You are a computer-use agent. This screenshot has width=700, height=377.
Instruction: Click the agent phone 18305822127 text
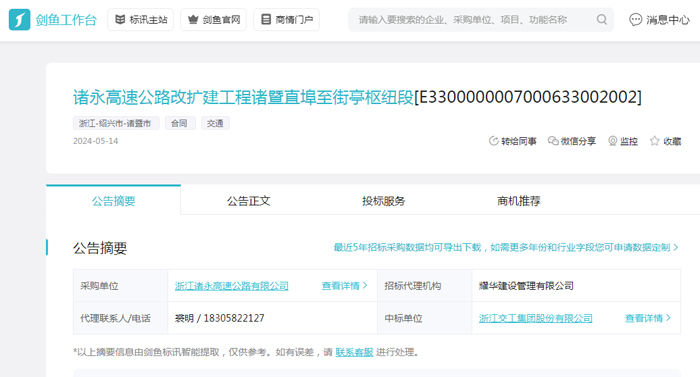tap(234, 318)
